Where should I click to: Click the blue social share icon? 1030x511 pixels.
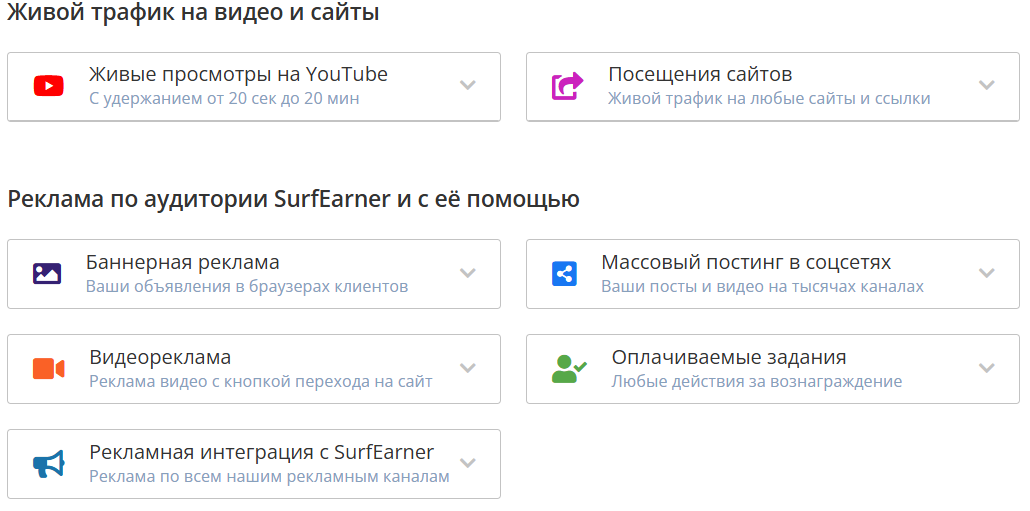(565, 273)
